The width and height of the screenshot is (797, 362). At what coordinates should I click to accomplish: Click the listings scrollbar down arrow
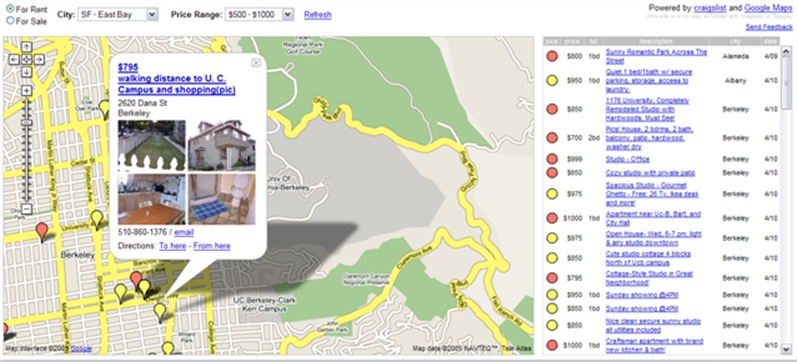[x=786, y=349]
